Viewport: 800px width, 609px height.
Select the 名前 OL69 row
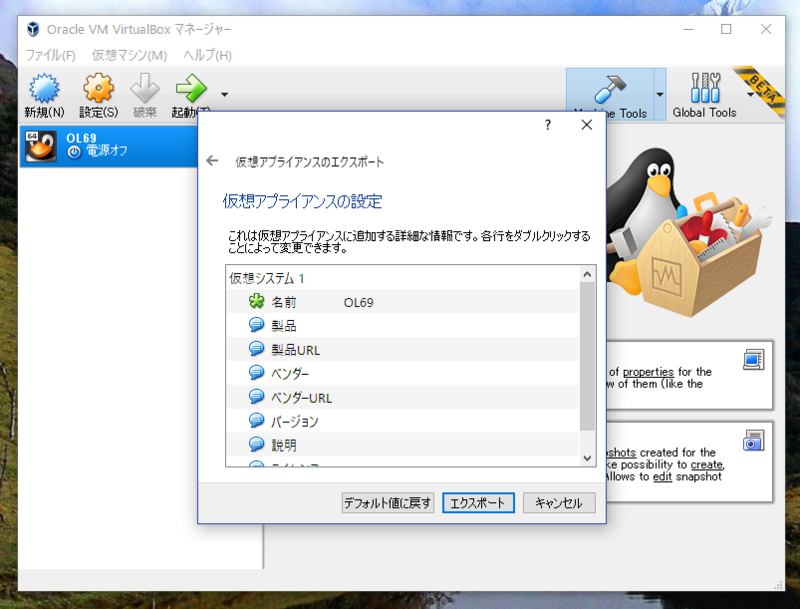(403, 302)
